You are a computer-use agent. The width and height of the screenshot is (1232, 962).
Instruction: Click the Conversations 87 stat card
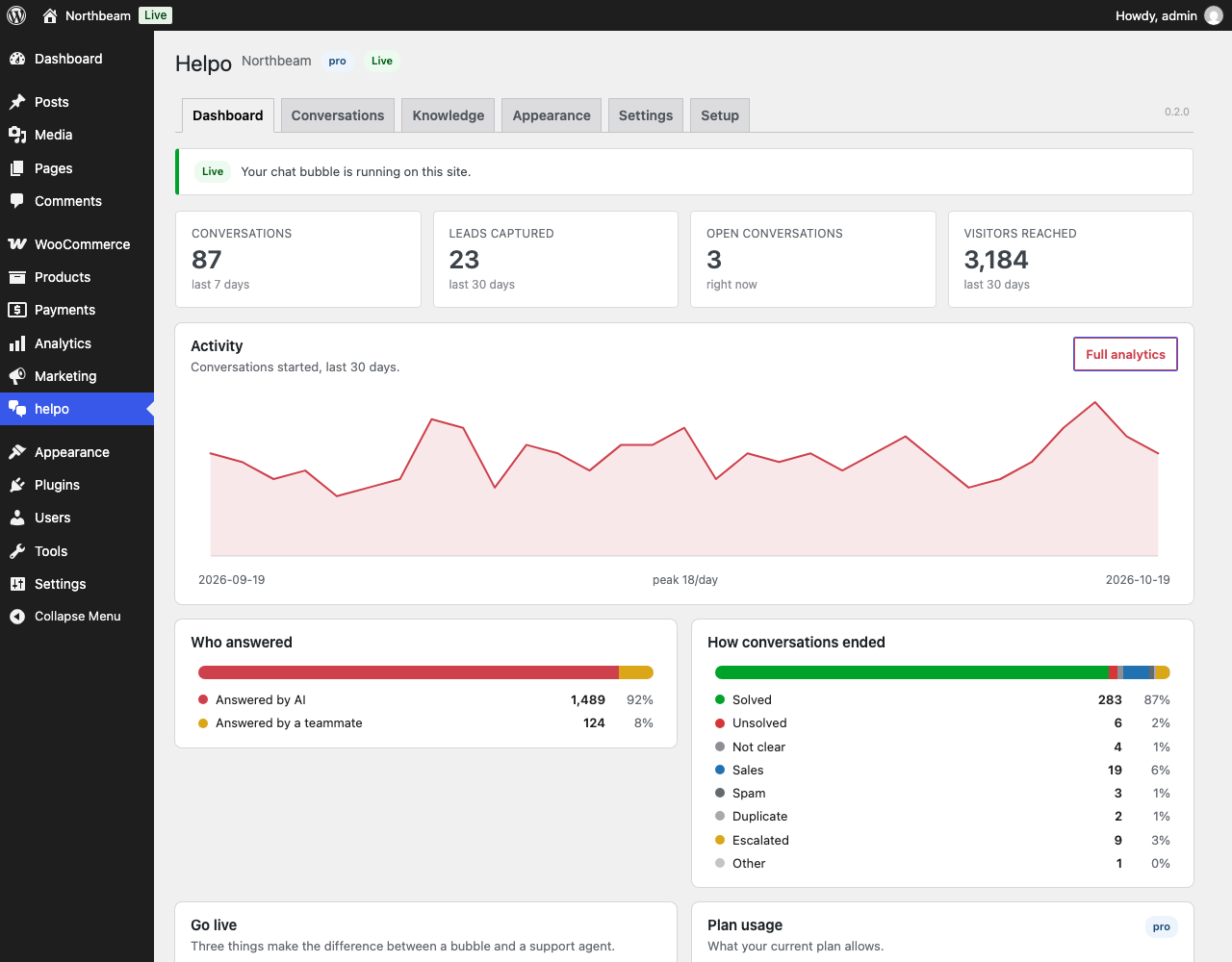(x=298, y=260)
